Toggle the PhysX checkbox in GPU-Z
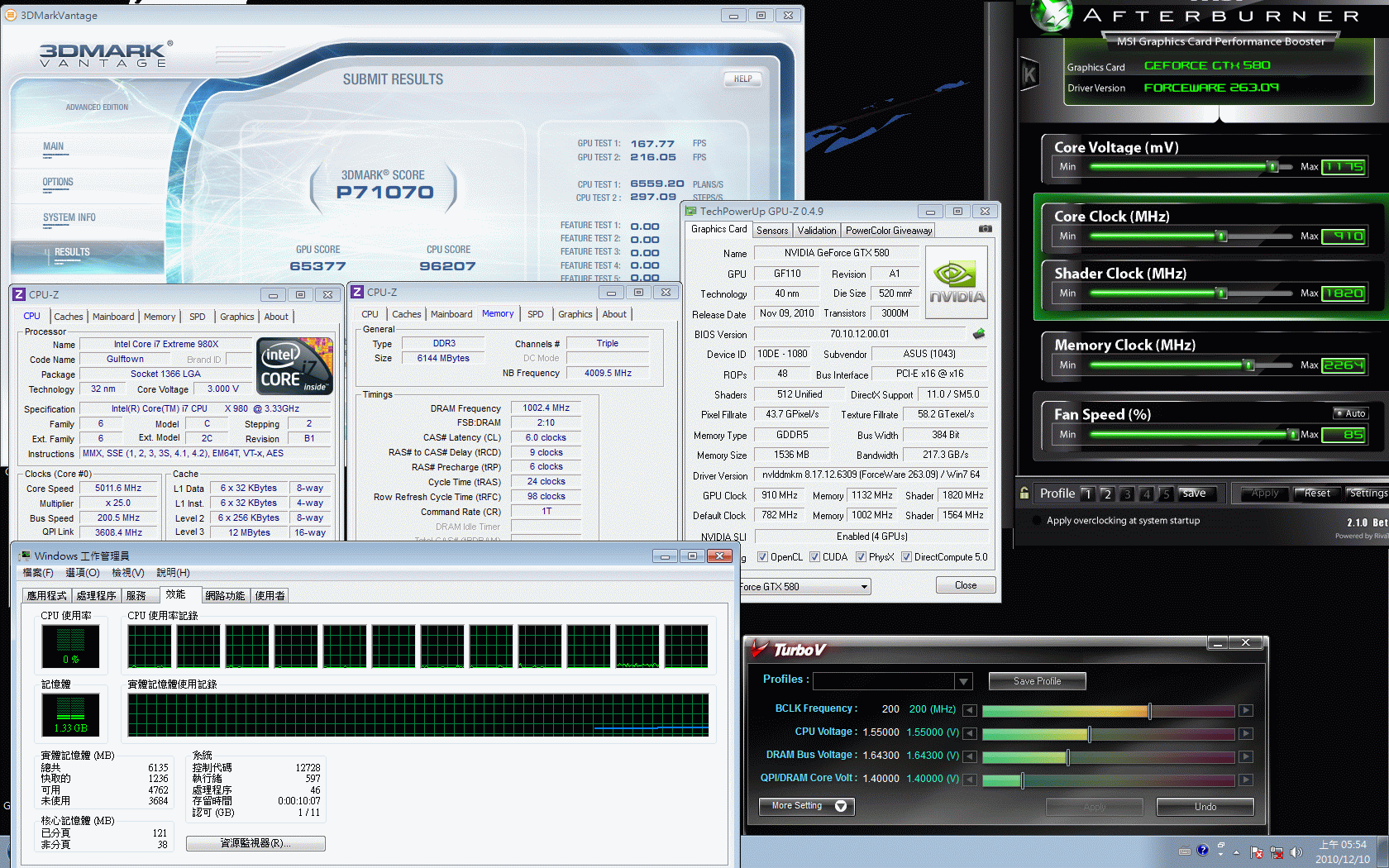 862,557
